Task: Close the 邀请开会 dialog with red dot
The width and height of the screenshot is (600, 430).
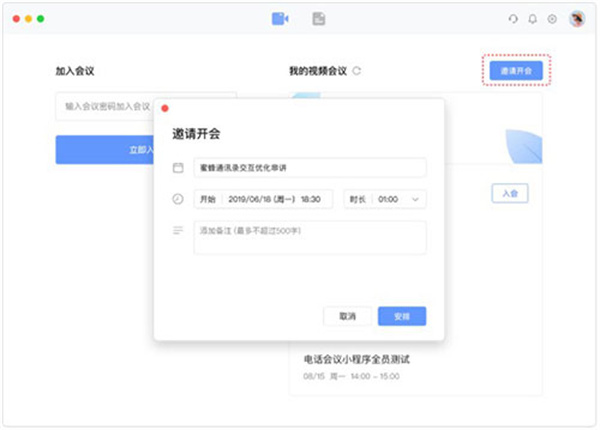Action: (x=165, y=108)
